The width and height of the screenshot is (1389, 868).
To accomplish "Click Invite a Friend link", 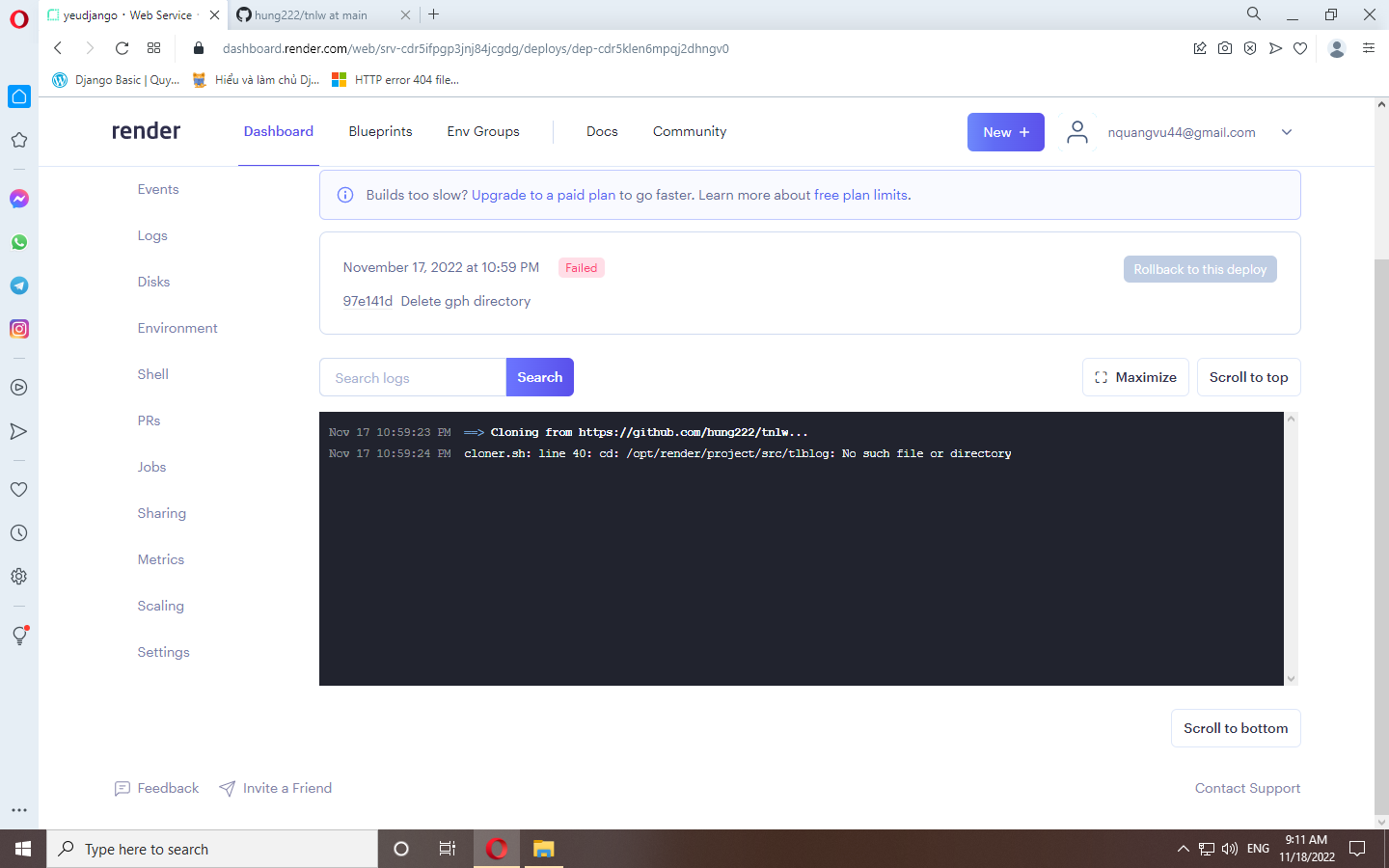I will 276,788.
